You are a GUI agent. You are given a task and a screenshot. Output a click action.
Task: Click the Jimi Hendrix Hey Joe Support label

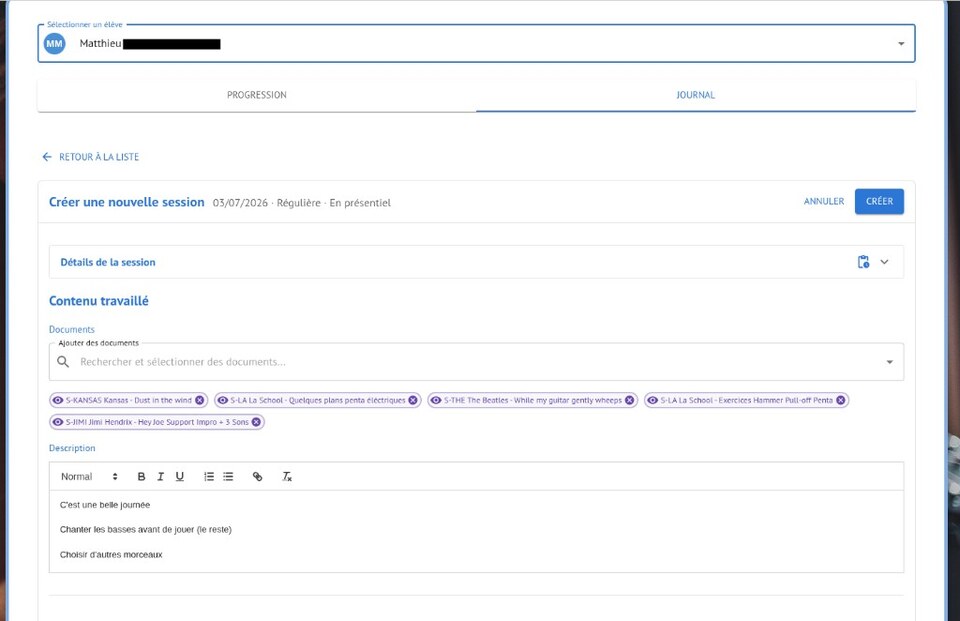pyautogui.click(x=157, y=422)
